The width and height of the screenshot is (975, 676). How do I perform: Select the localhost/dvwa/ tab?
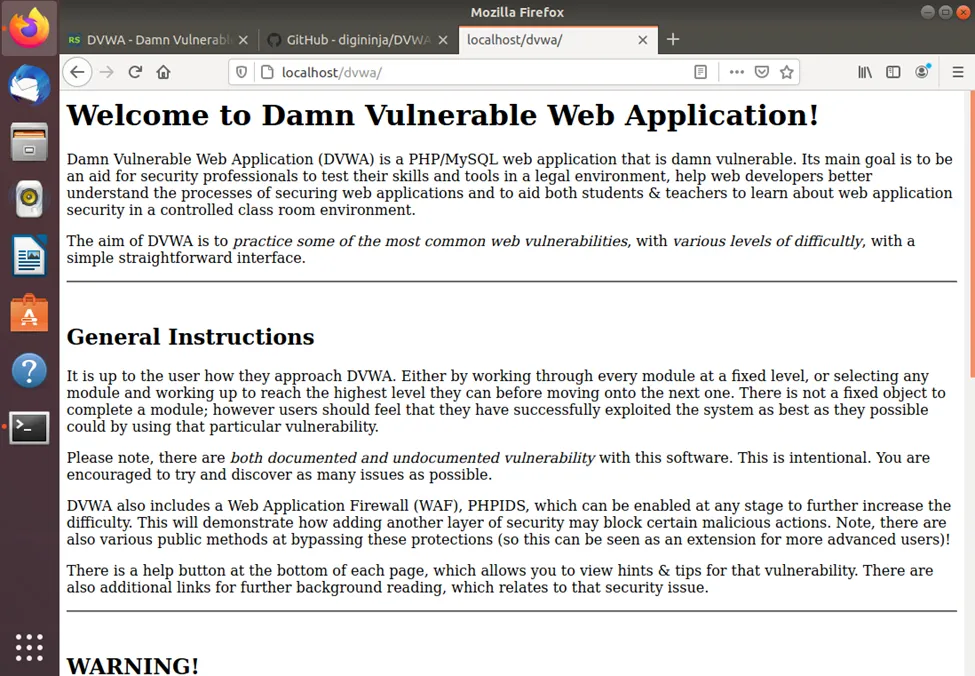coord(558,40)
